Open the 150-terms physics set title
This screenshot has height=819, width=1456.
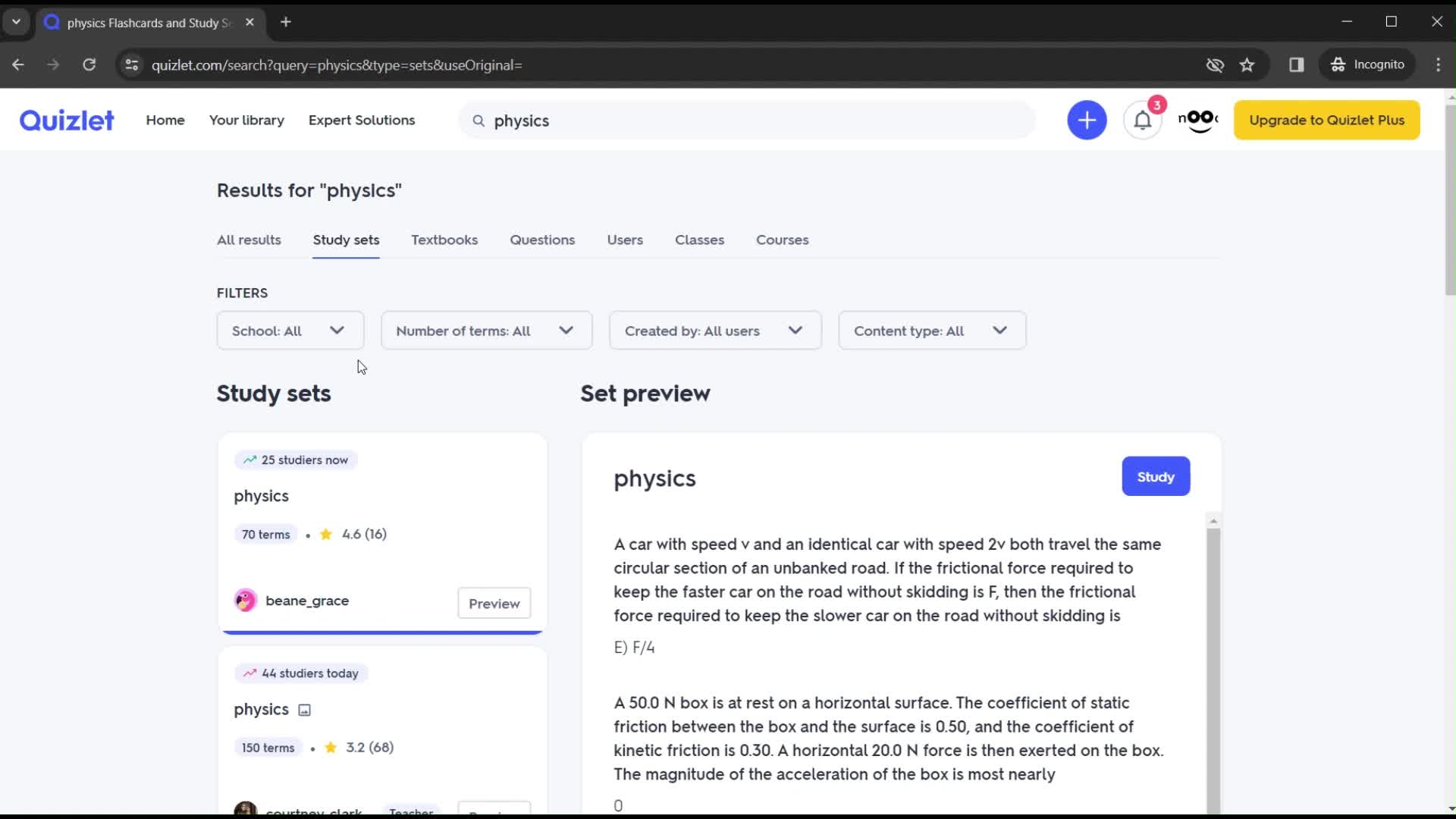coord(261,710)
